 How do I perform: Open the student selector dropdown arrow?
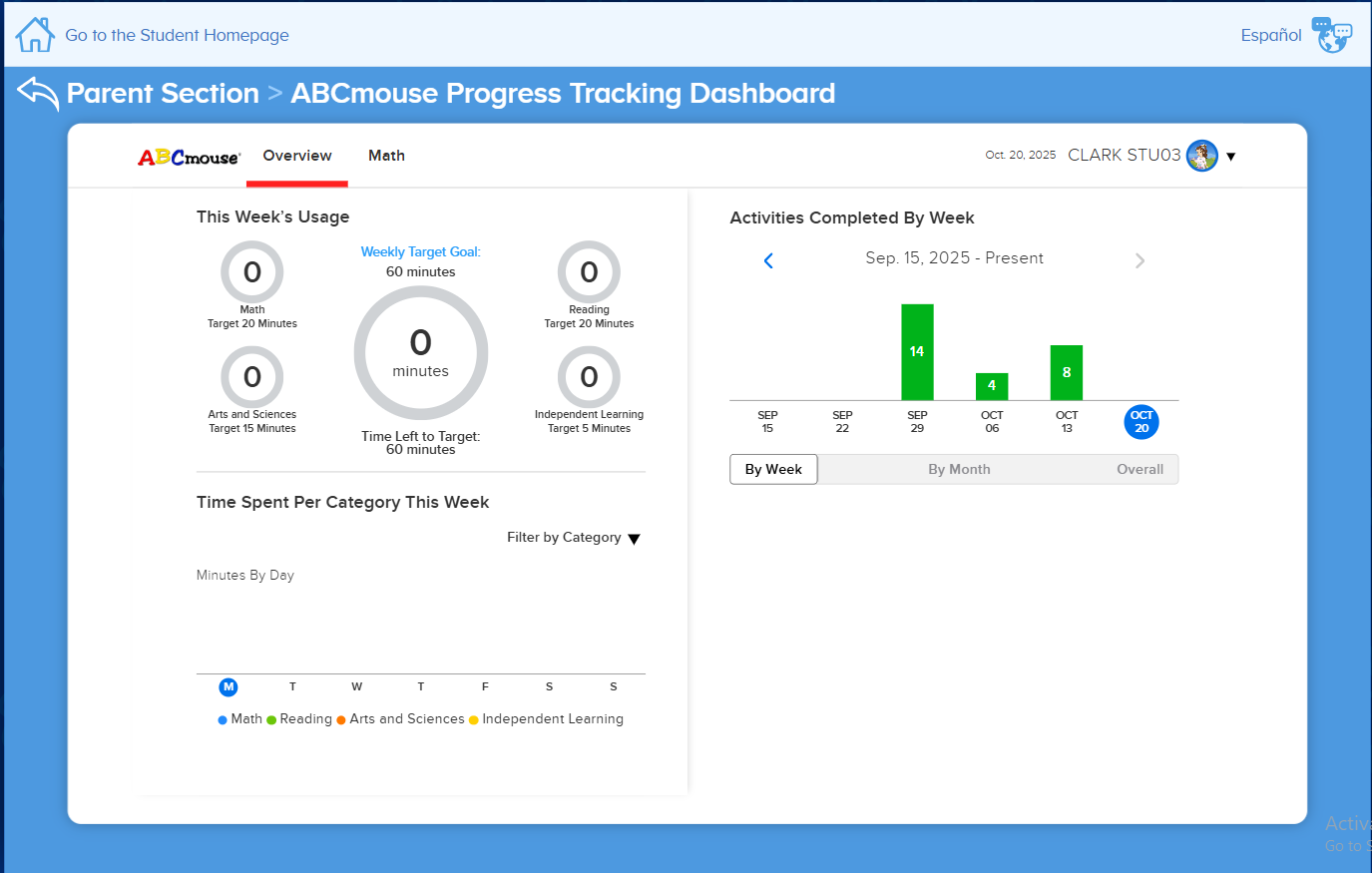click(x=1231, y=157)
